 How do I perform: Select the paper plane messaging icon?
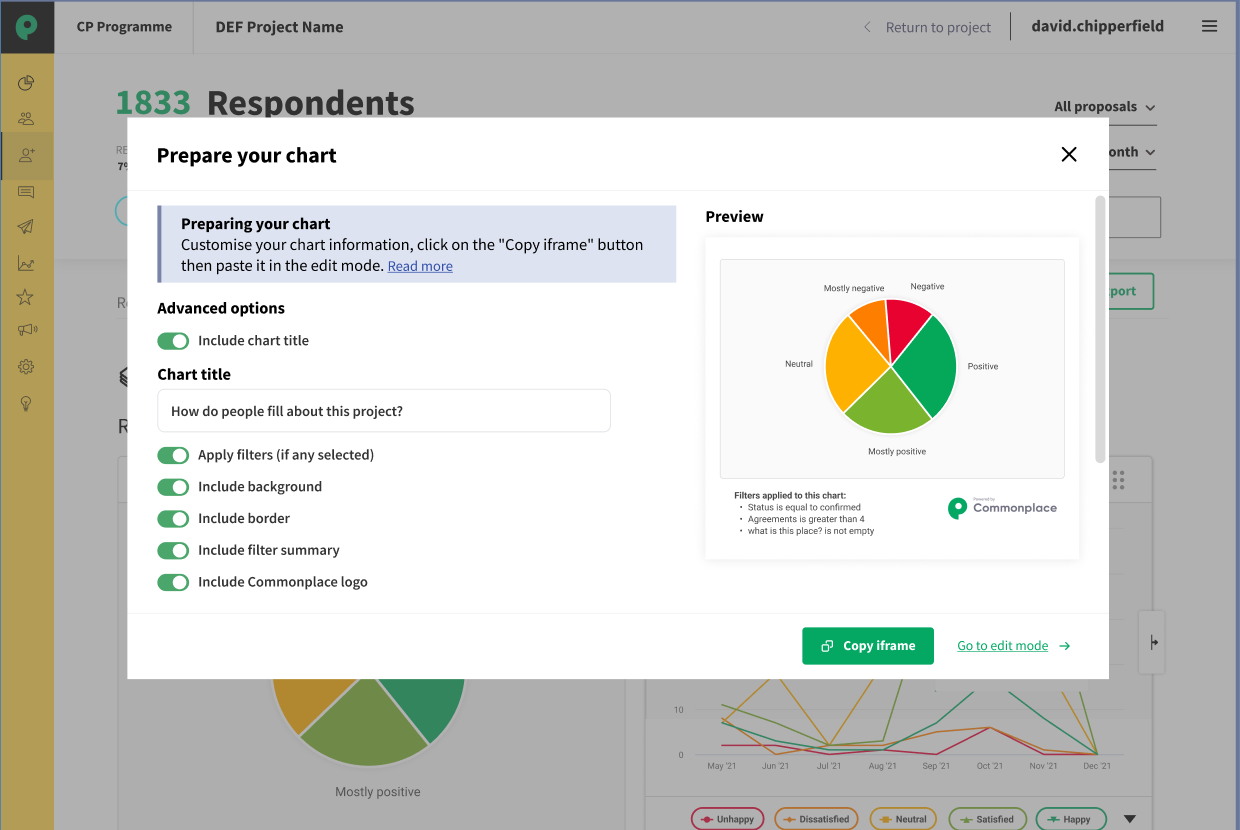[x=27, y=228]
